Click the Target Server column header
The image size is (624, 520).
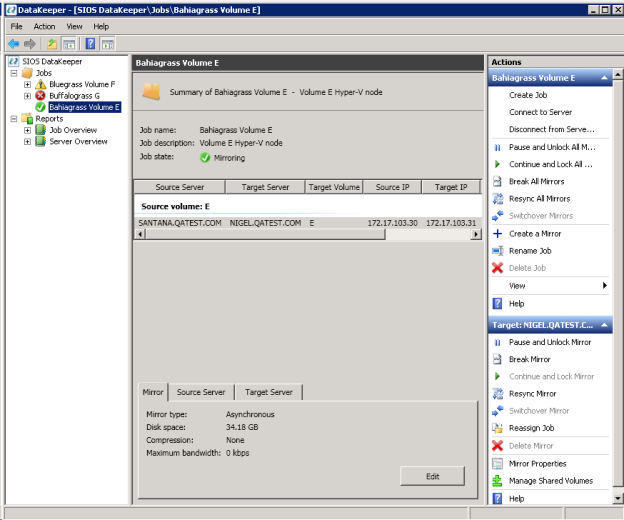265,187
